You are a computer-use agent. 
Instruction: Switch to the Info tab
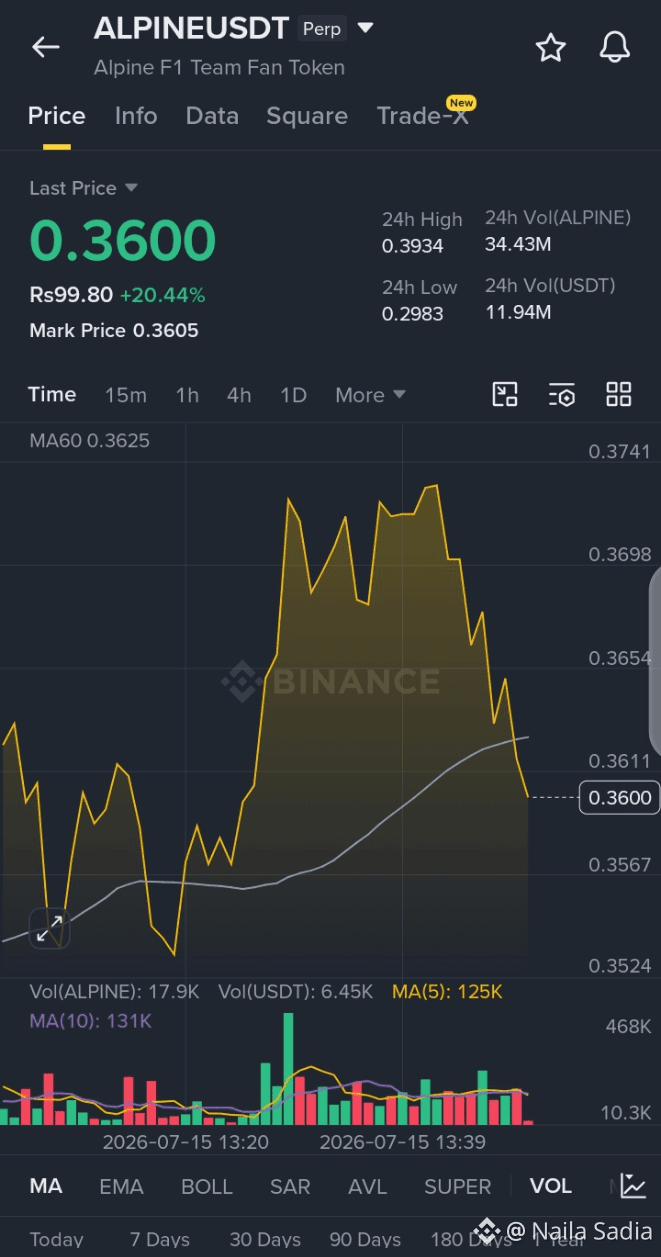(136, 116)
